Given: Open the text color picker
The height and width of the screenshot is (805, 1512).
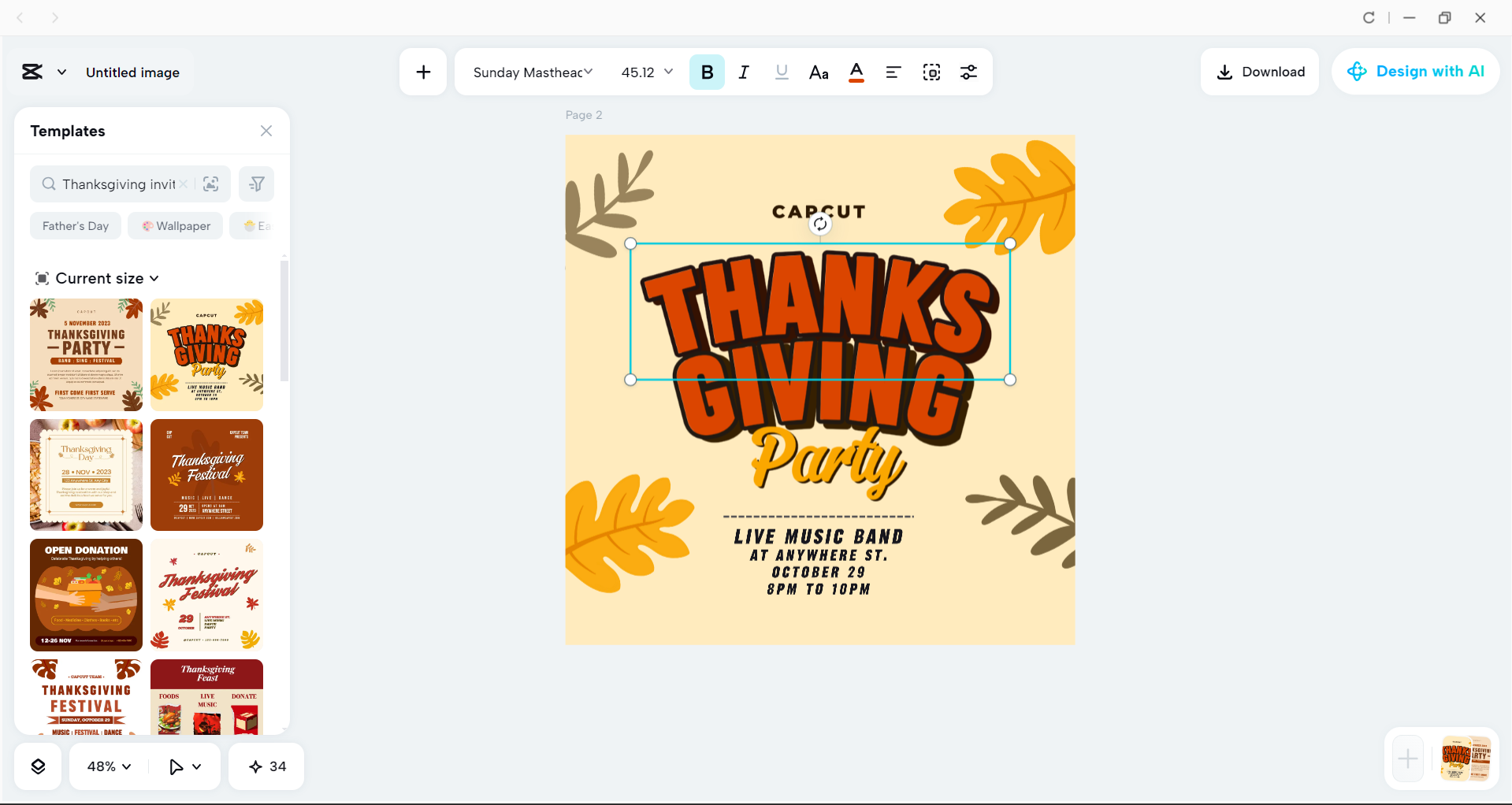Looking at the screenshot, I should [x=856, y=72].
